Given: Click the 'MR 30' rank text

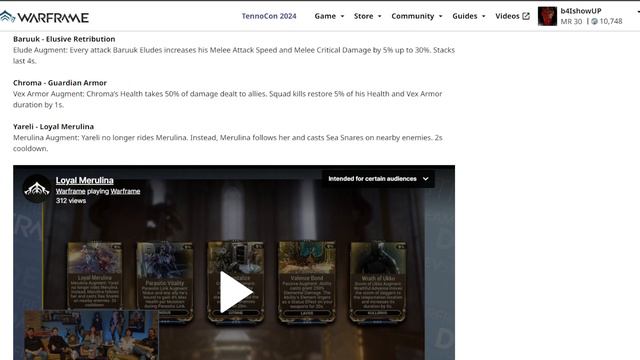Looking at the screenshot, I should coord(571,21).
